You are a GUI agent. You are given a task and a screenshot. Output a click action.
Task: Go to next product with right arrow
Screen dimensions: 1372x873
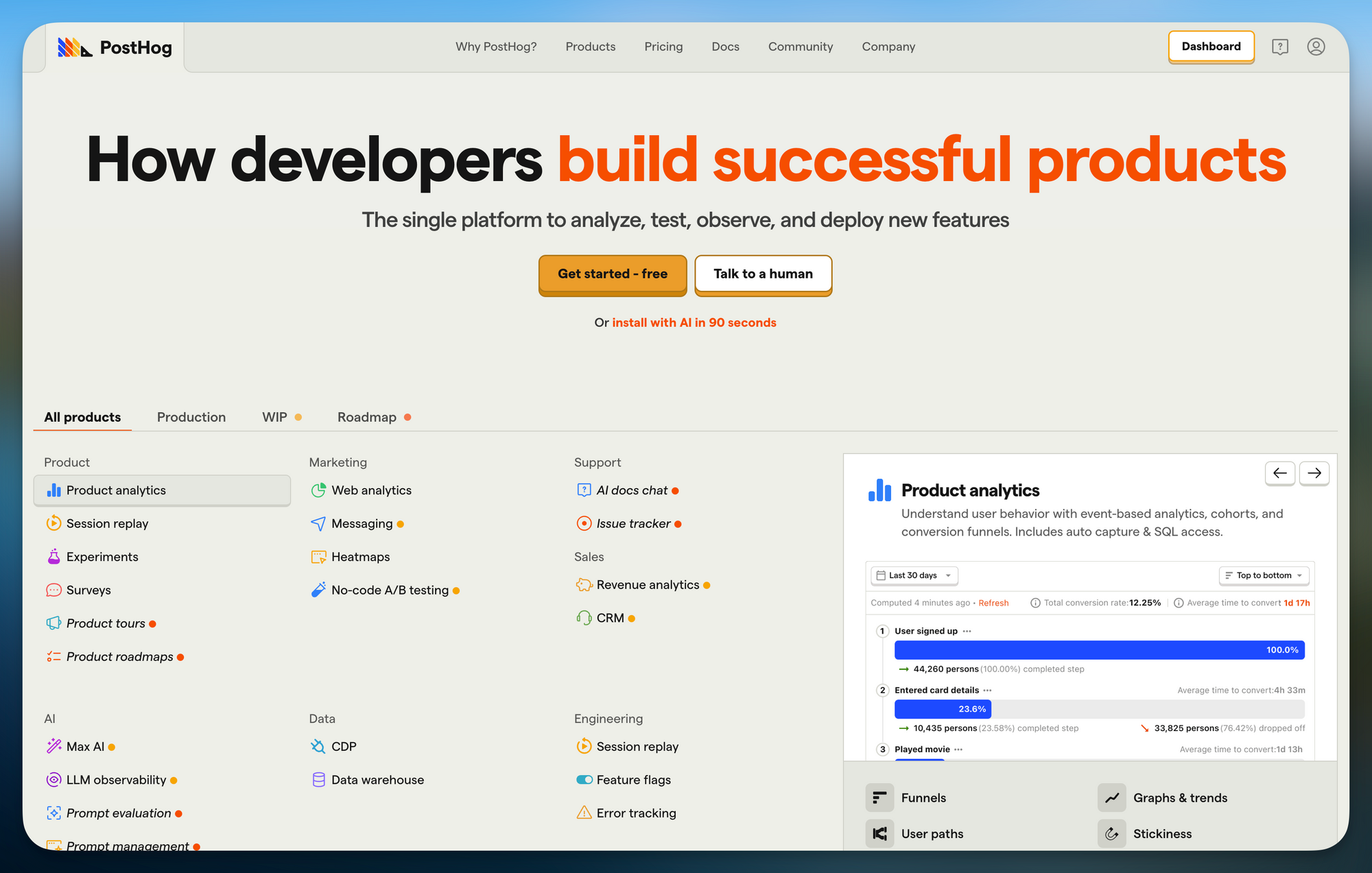click(x=1314, y=473)
